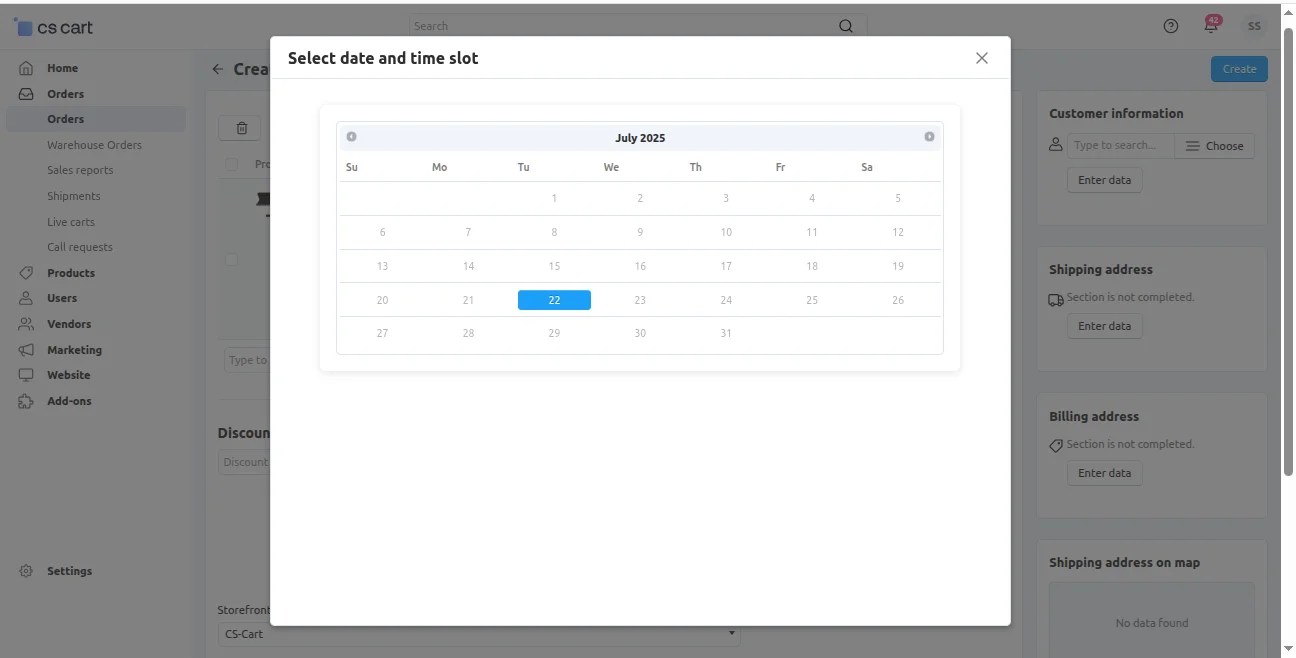This screenshot has height=658, width=1296.
Task: Click Enter data under Shipping address
Action: click(x=1104, y=326)
